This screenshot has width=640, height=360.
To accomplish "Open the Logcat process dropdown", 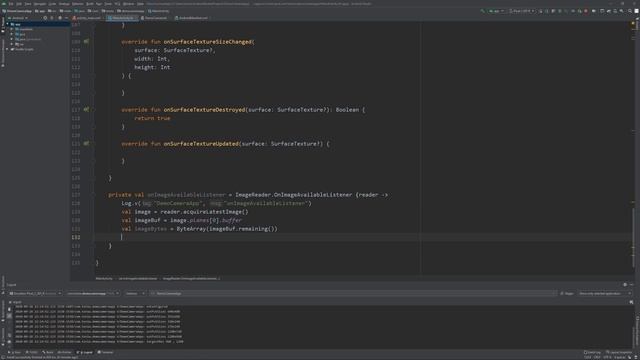I will 93,293.
